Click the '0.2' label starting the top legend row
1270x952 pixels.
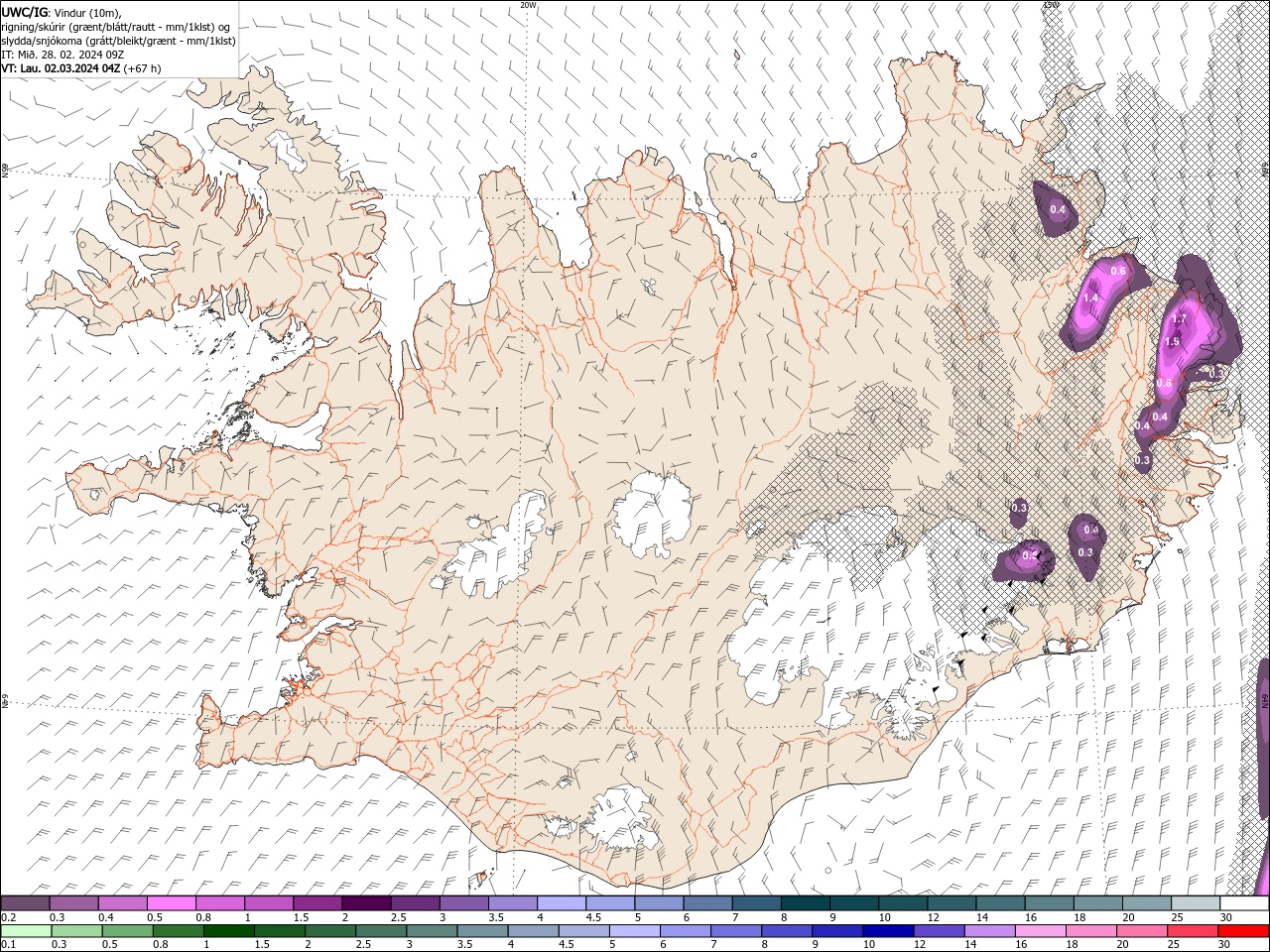click(8, 917)
